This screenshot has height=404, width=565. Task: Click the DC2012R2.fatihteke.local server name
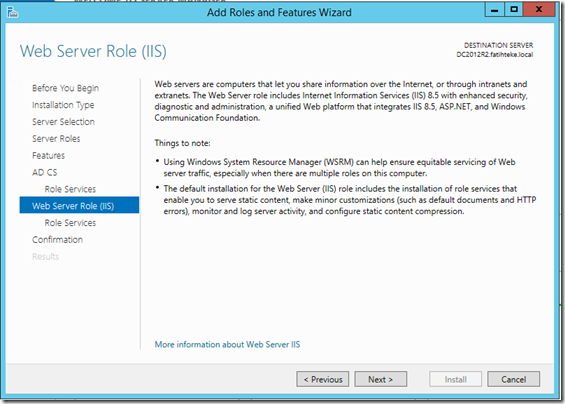(x=495, y=55)
